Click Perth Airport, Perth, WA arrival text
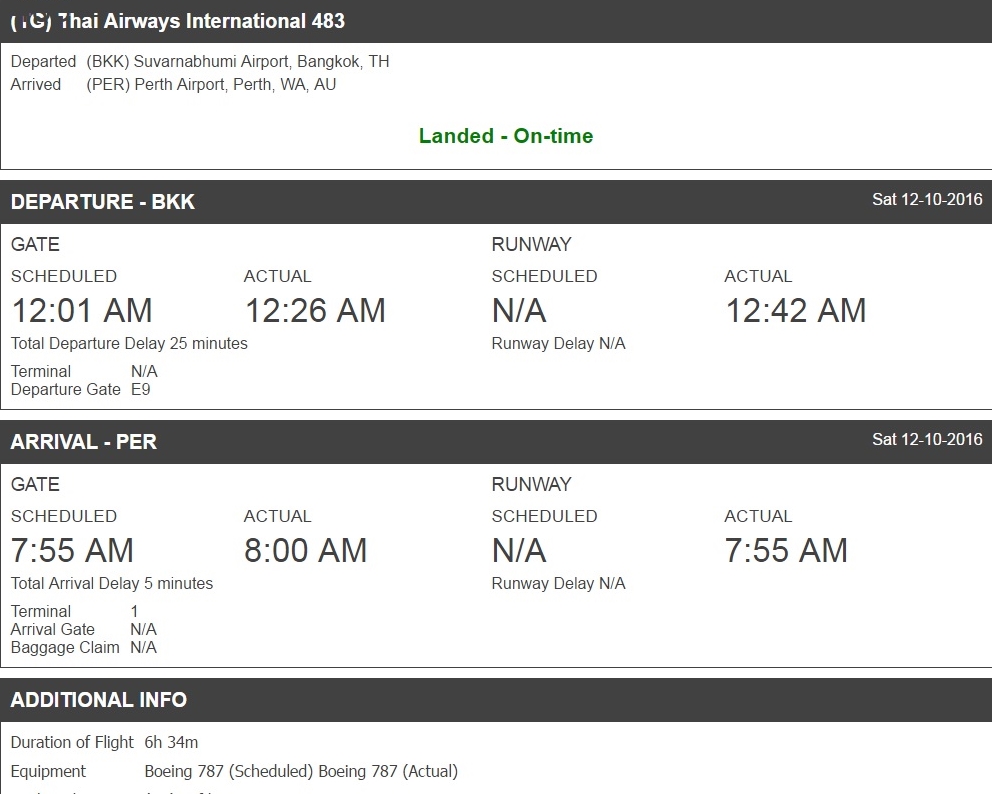992x794 pixels. pyautogui.click(x=211, y=85)
